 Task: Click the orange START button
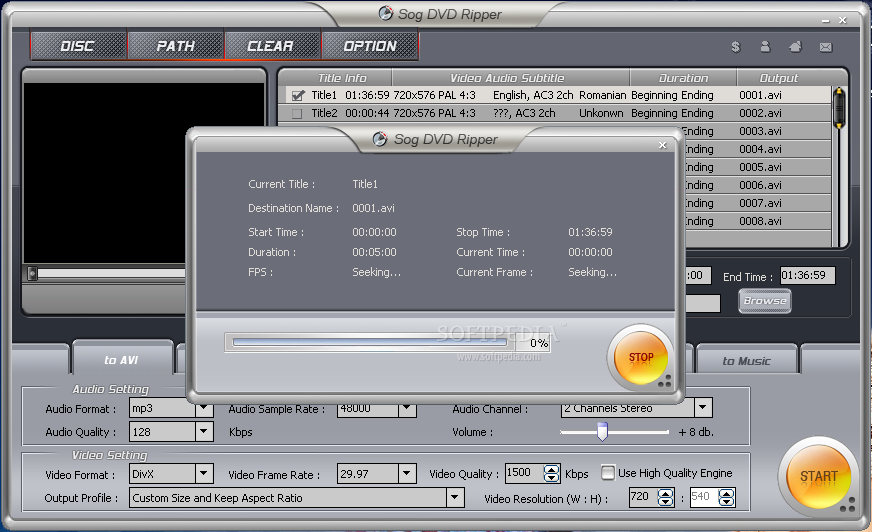tap(818, 476)
